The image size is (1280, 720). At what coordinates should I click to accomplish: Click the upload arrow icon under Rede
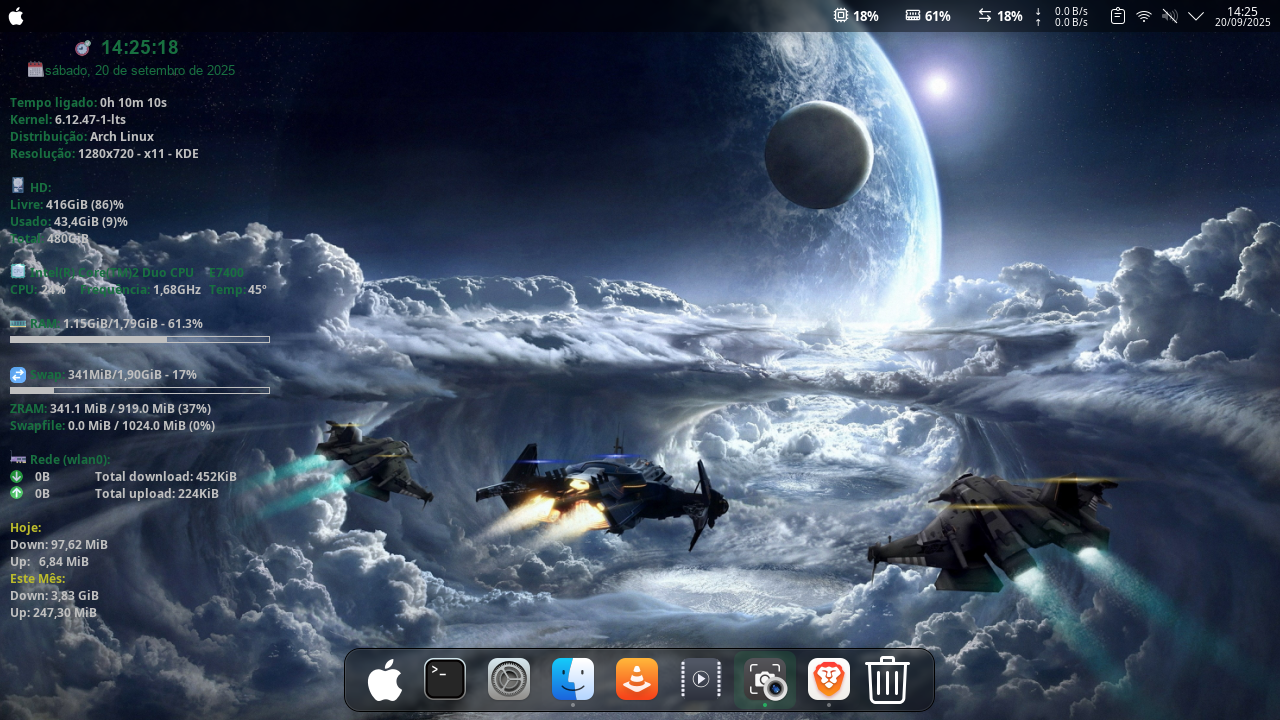17,493
